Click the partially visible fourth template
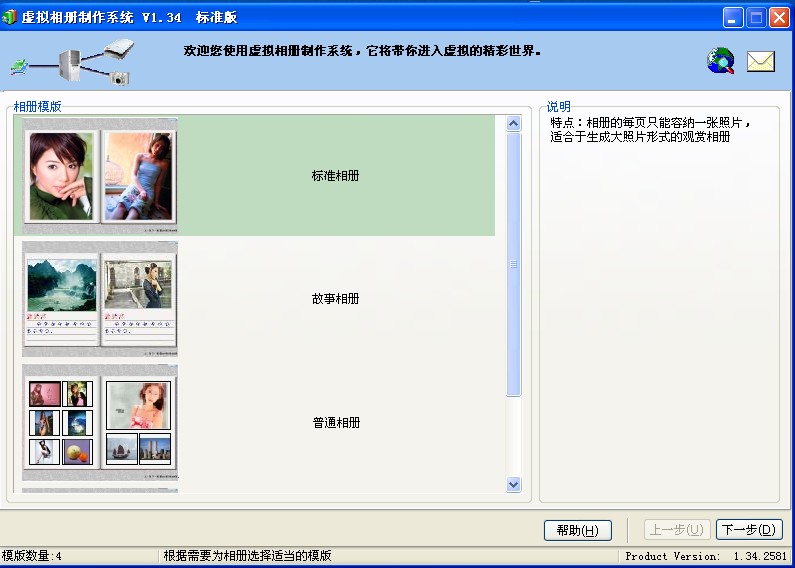Image resolution: width=795 pixels, height=568 pixels. click(x=100, y=490)
